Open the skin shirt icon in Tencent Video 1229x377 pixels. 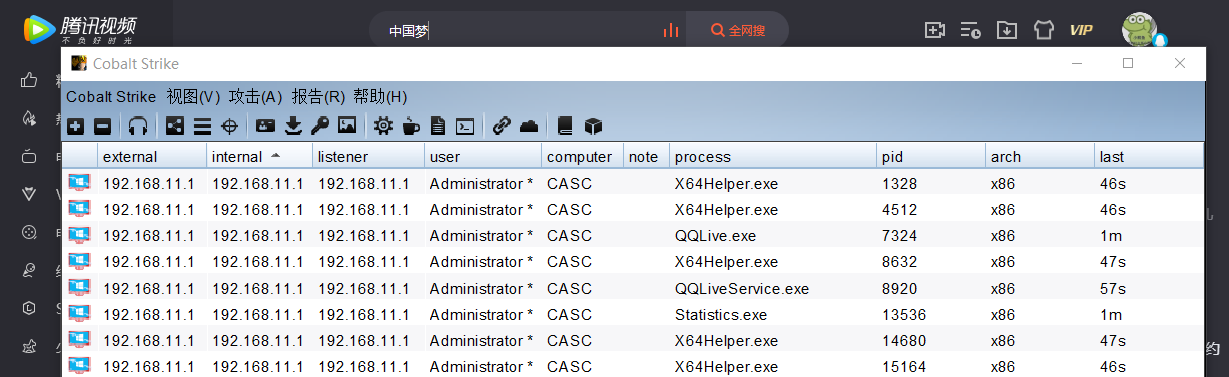1043,30
